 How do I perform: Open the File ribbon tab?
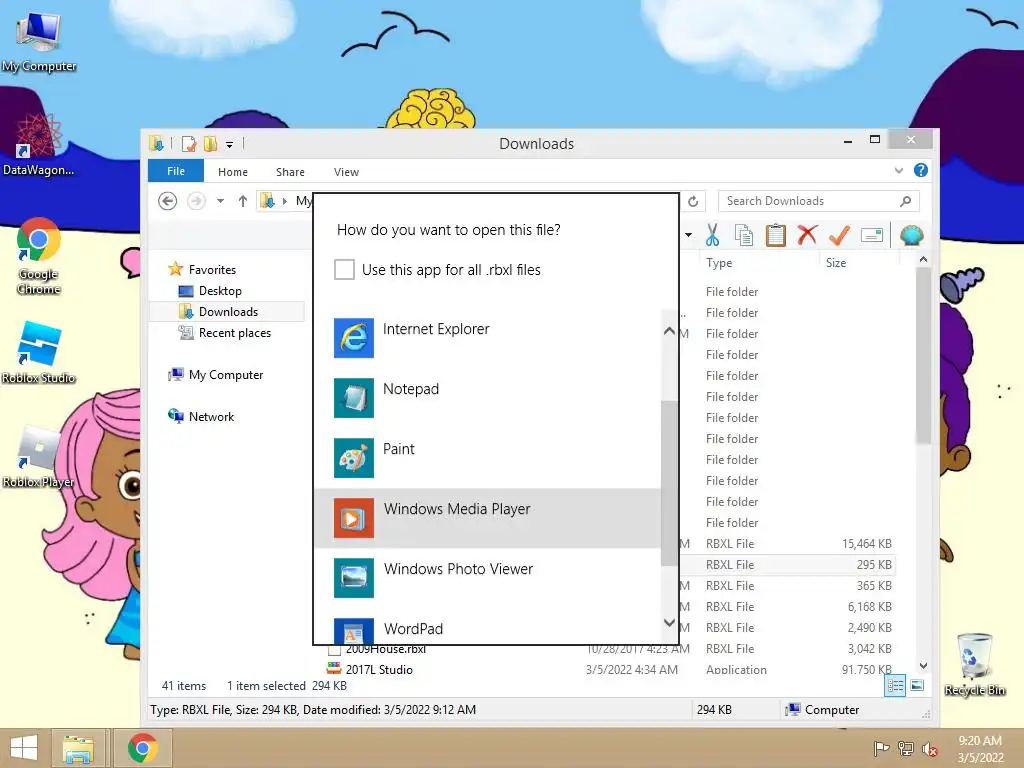tap(176, 171)
